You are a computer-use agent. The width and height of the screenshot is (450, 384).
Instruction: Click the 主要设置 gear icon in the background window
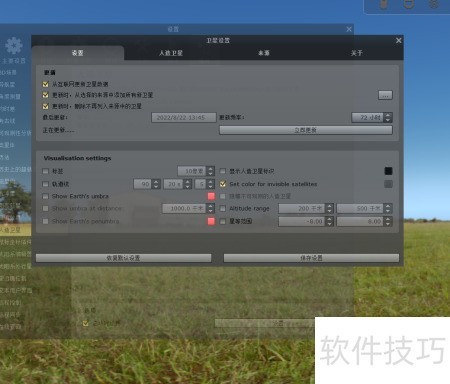coord(14,46)
